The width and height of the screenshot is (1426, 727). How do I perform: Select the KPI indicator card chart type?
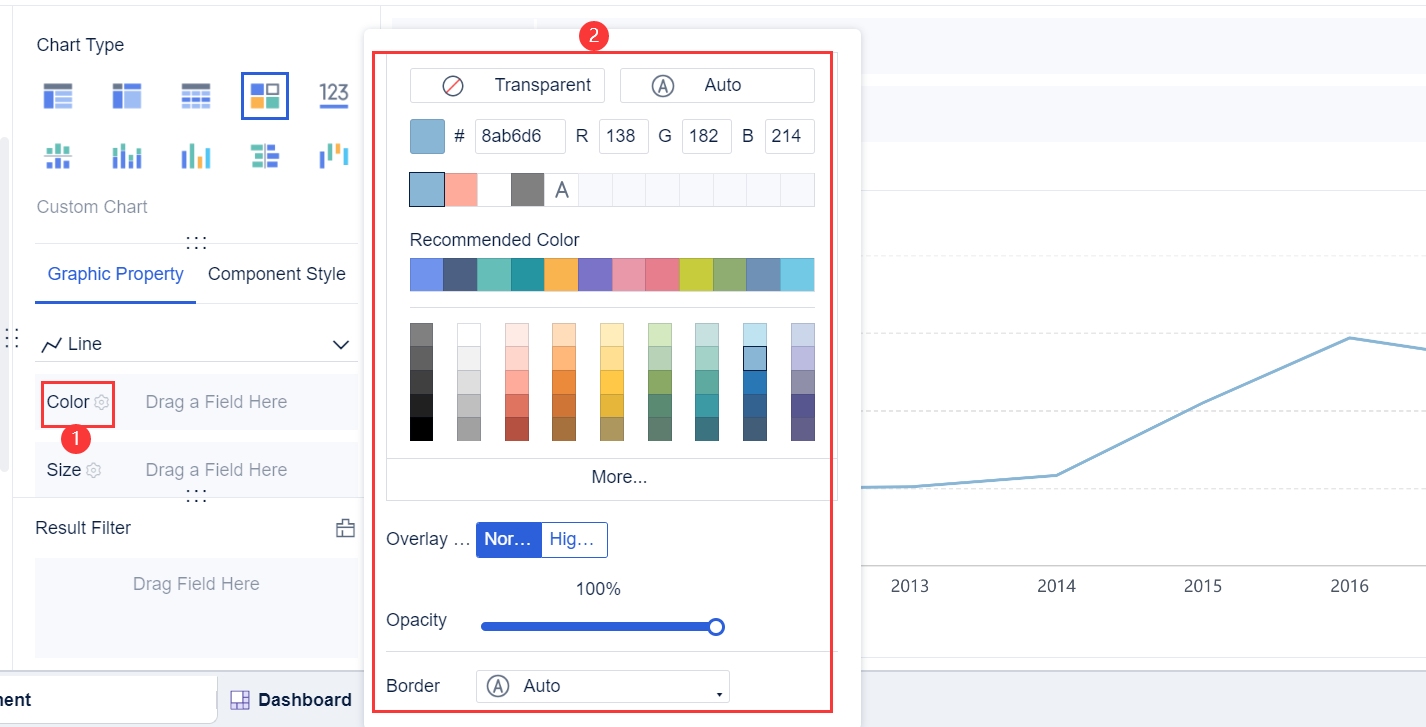(x=333, y=96)
